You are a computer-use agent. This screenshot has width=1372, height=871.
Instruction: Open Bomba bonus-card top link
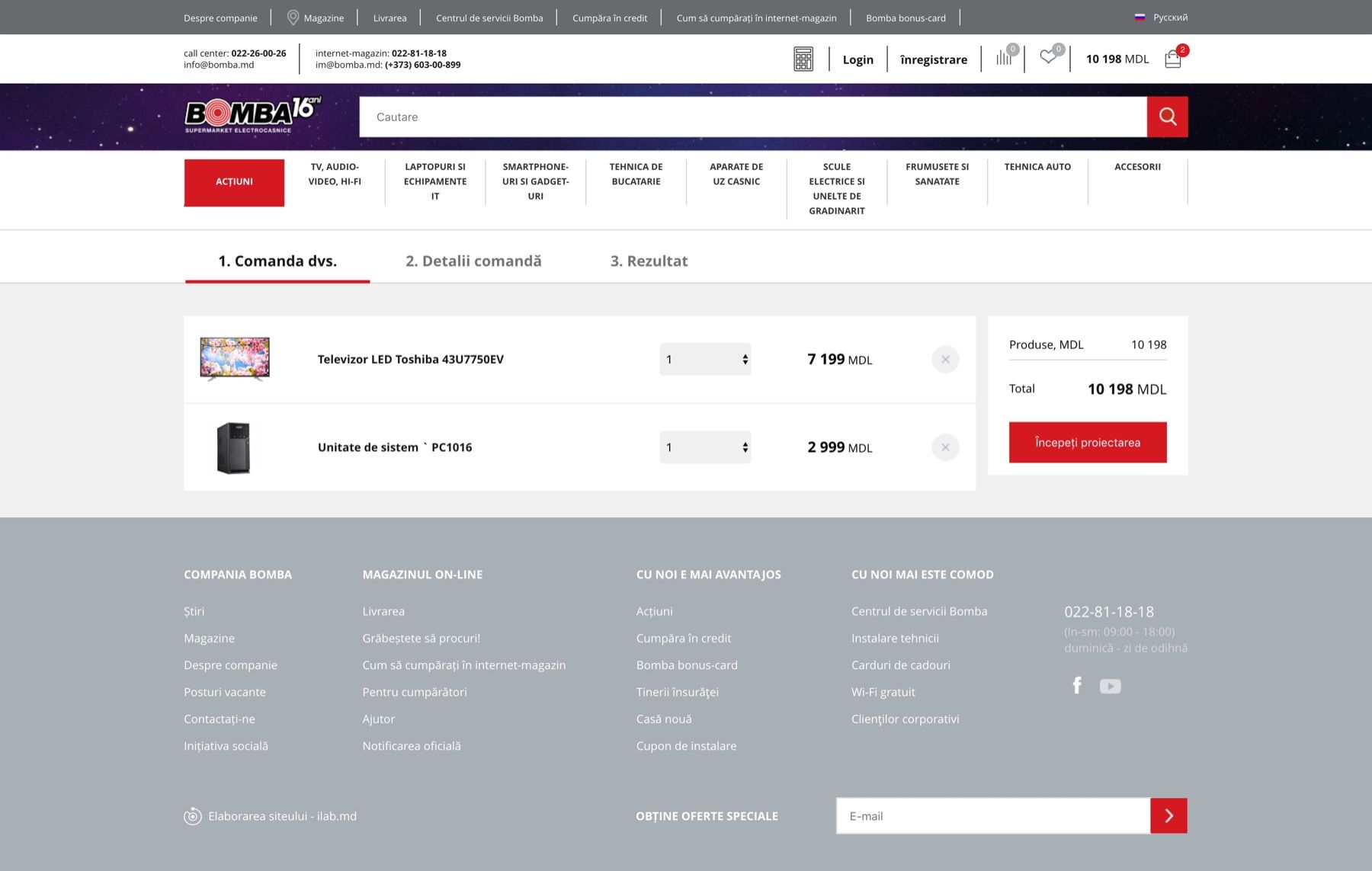(906, 18)
